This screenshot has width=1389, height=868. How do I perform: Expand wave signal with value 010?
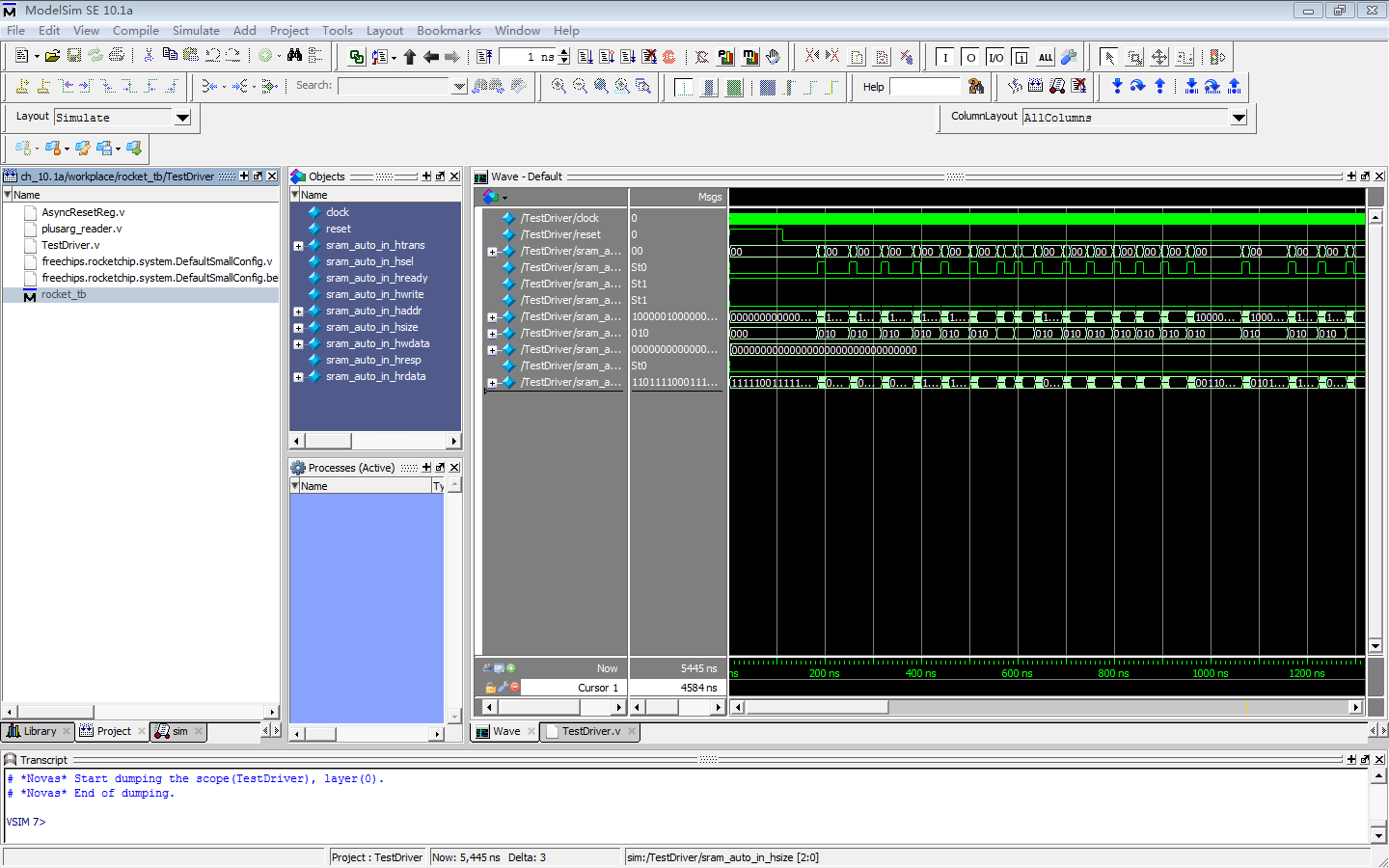[492, 334]
